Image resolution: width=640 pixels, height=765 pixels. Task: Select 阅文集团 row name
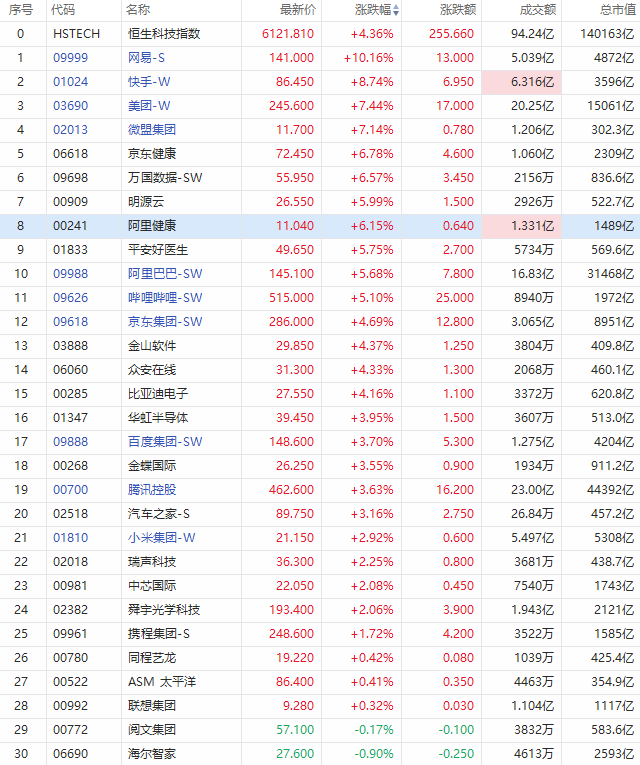tap(152, 729)
